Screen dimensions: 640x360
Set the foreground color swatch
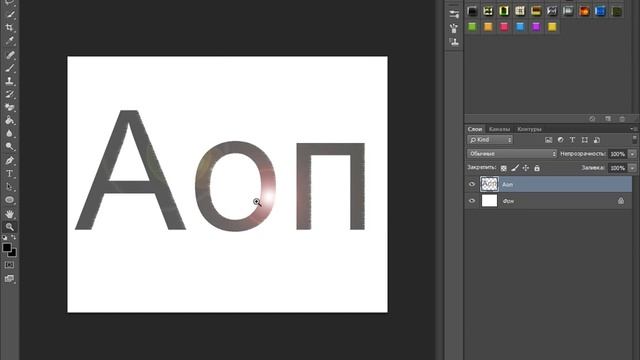pyautogui.click(x=7, y=247)
